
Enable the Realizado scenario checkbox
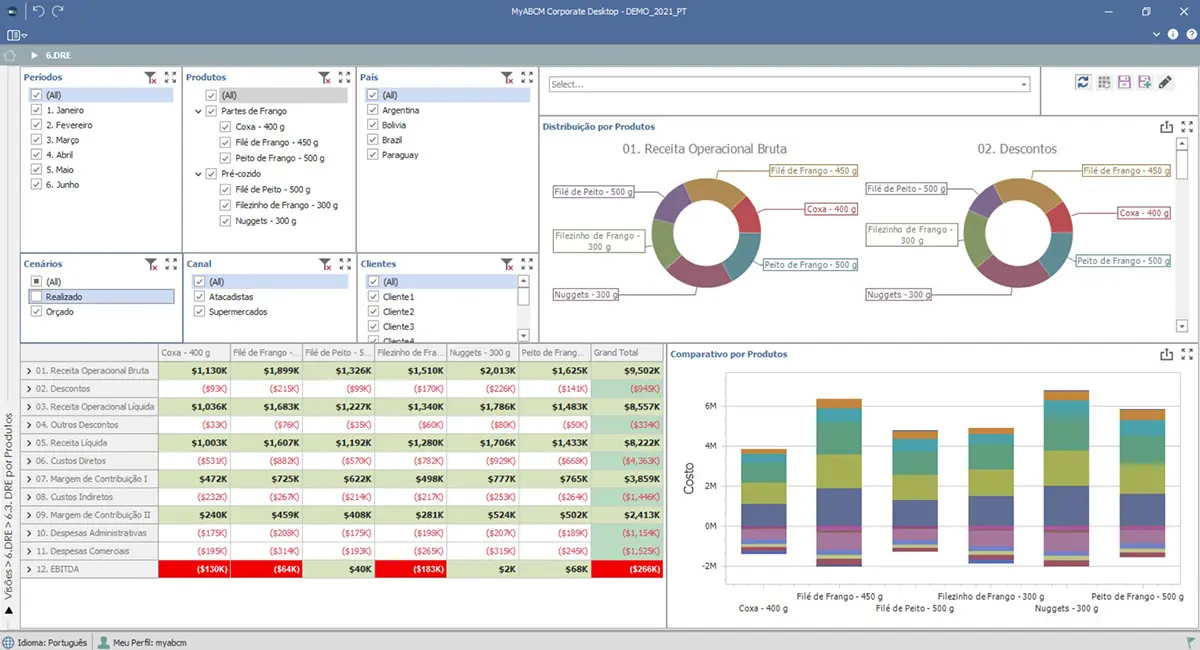coord(37,297)
